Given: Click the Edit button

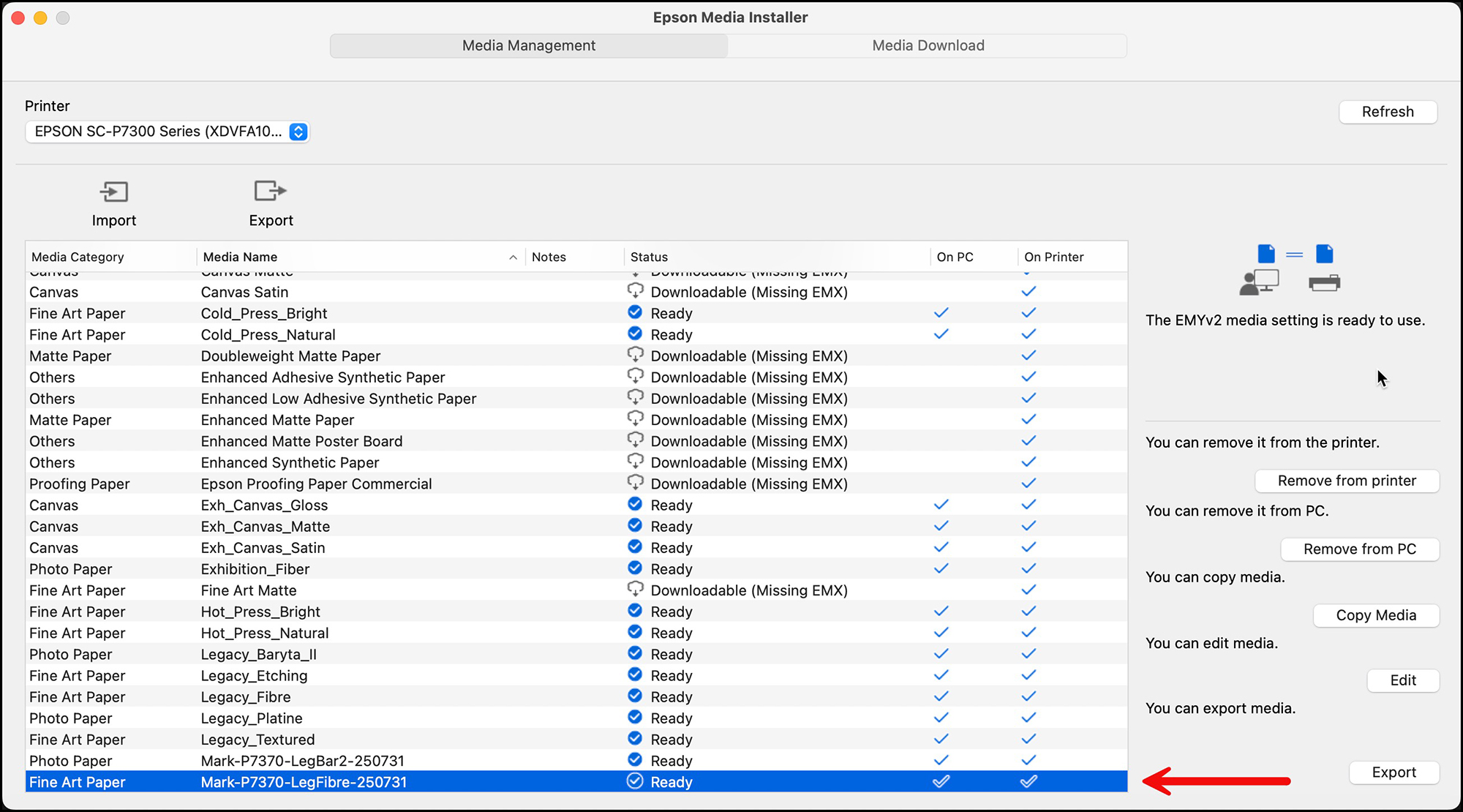Looking at the screenshot, I should (x=1403, y=680).
